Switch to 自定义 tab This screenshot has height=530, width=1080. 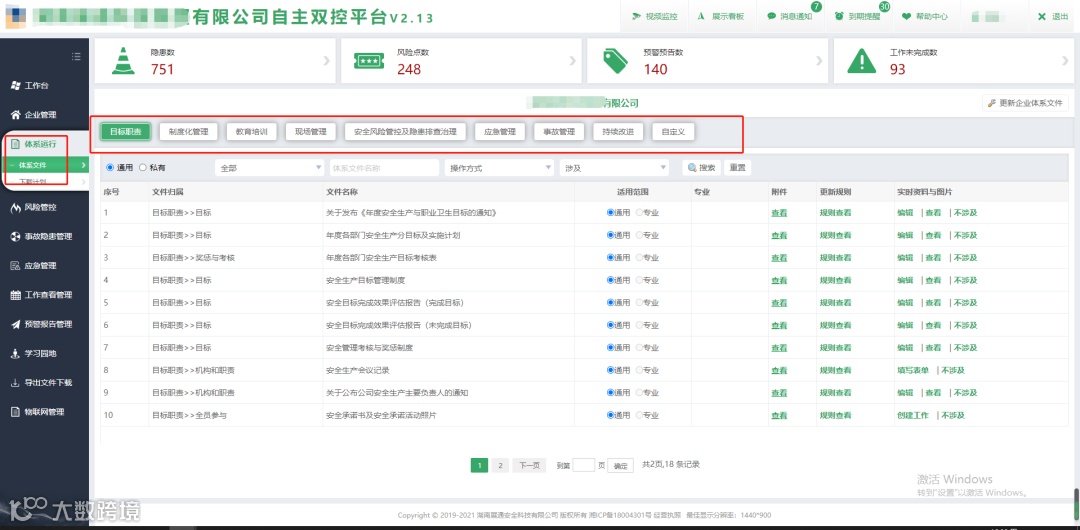[673, 132]
